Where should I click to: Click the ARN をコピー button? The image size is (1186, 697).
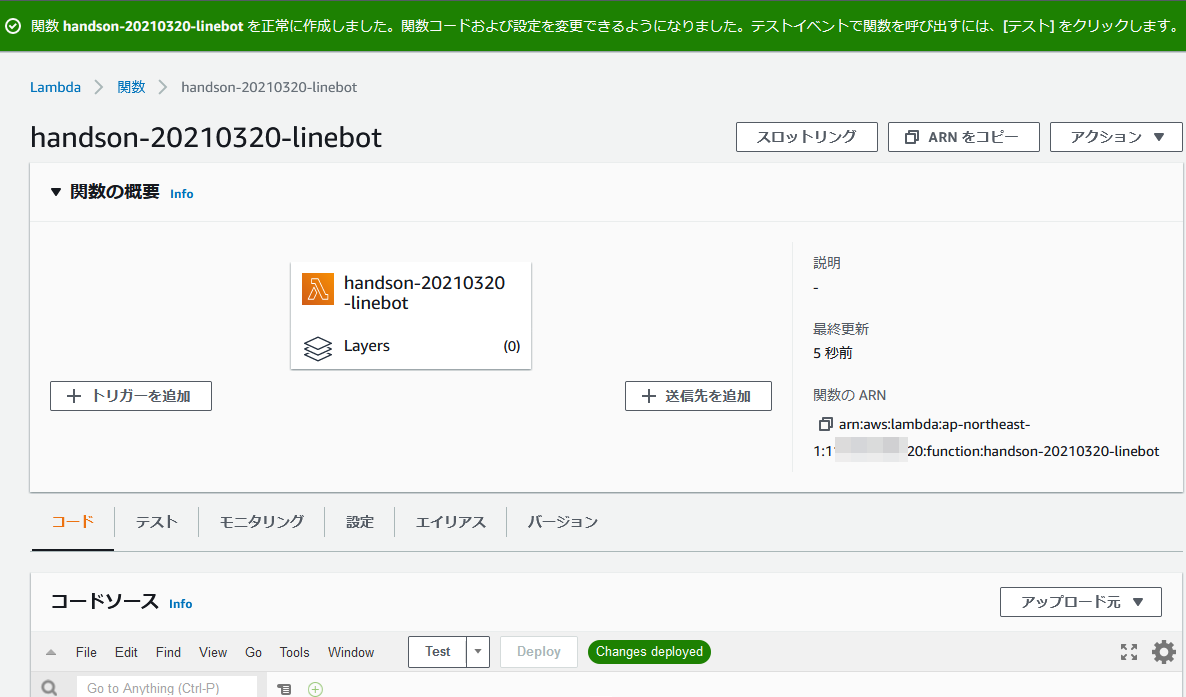coord(964,137)
